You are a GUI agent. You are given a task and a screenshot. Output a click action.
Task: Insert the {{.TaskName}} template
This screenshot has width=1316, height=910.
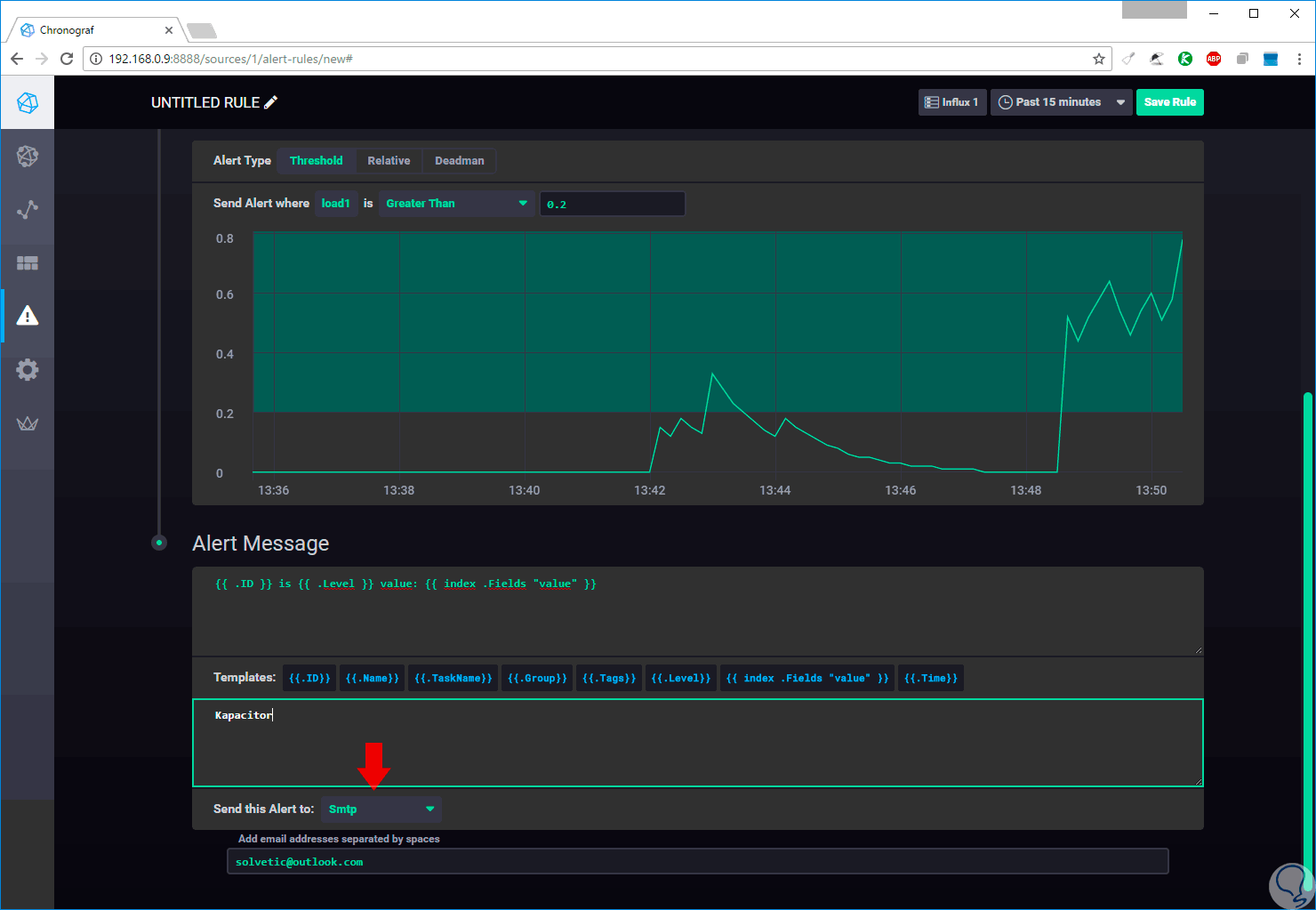tap(453, 678)
